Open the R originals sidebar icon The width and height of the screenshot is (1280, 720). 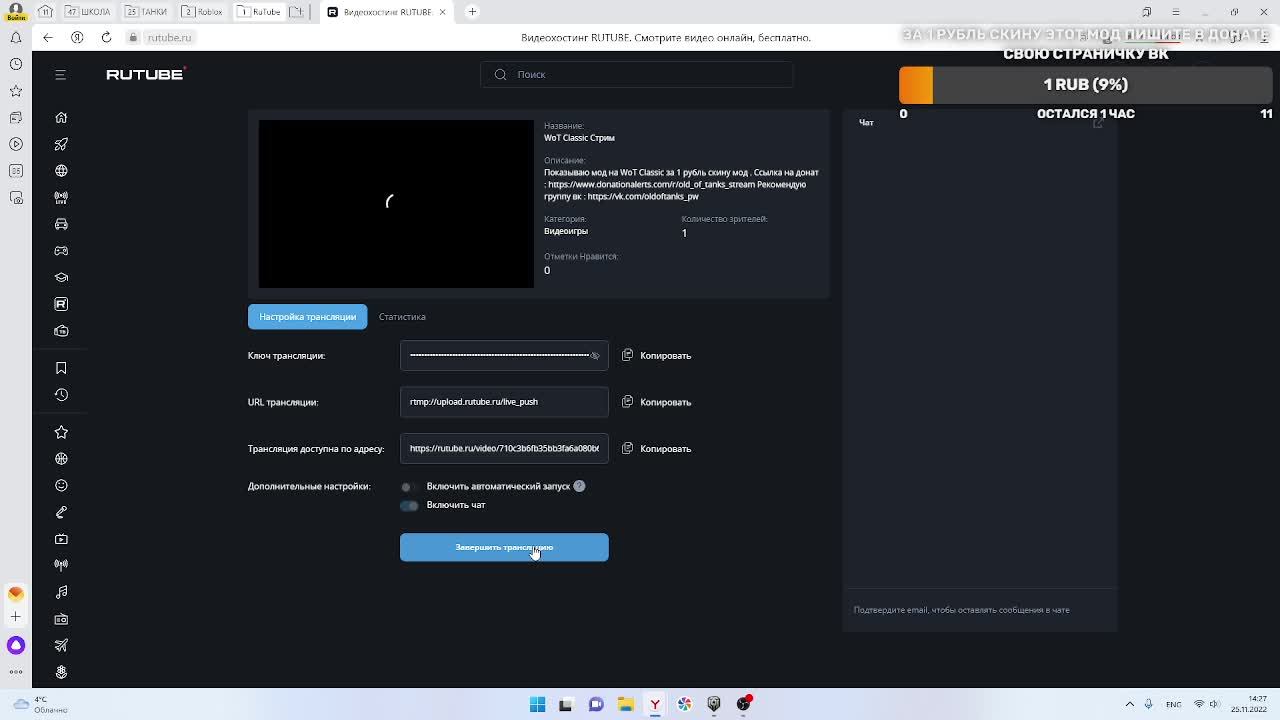(61, 304)
